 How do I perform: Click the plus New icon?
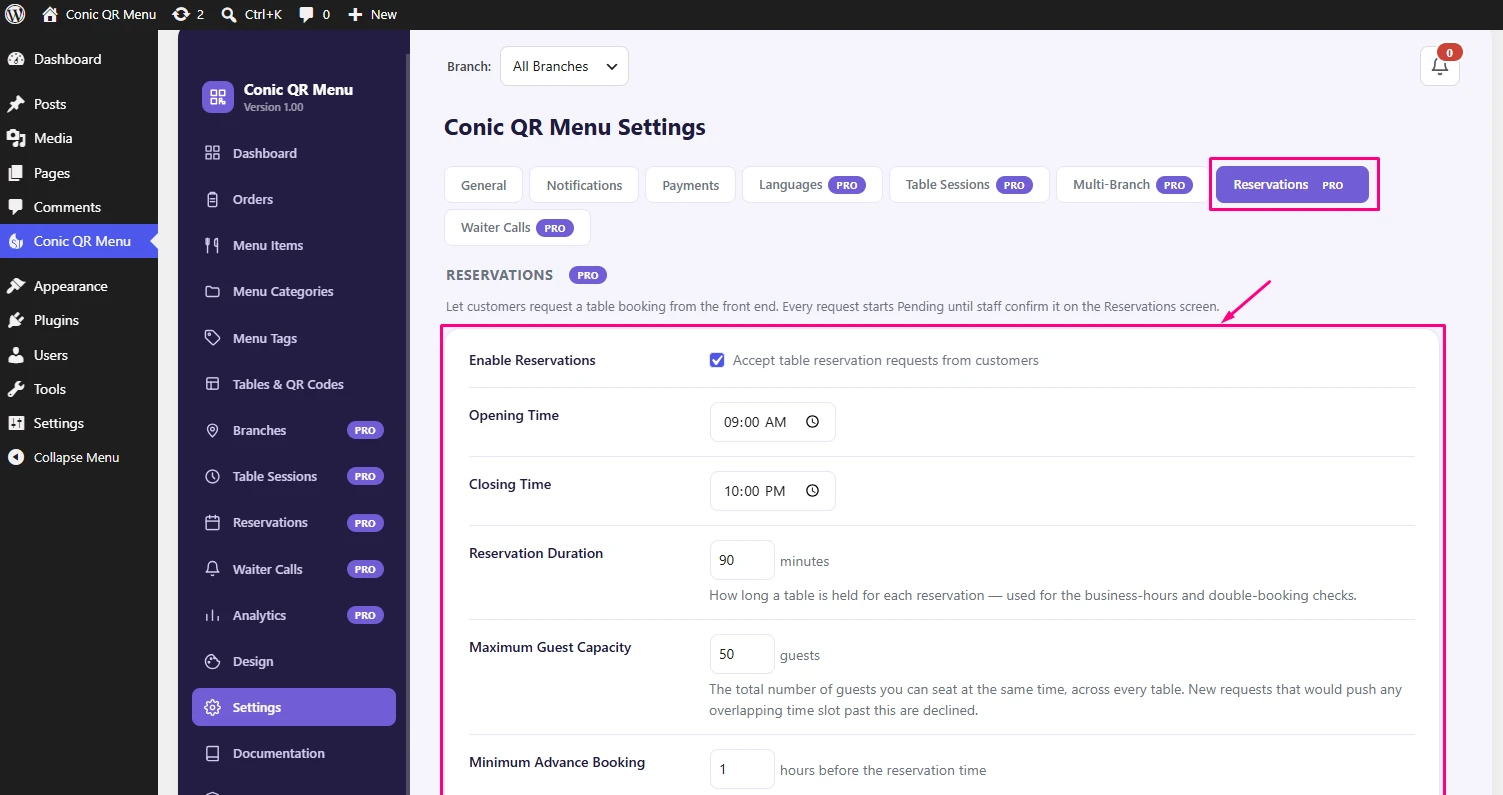tap(355, 14)
